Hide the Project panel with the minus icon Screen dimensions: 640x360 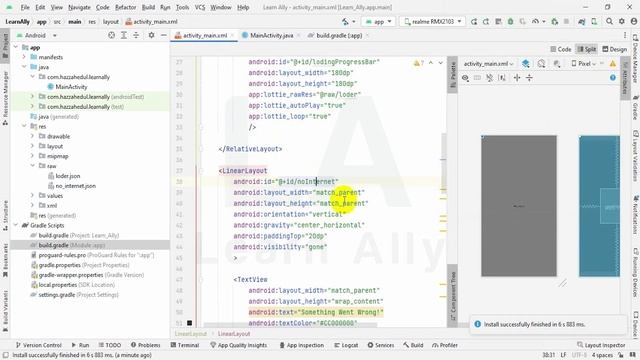163,36
